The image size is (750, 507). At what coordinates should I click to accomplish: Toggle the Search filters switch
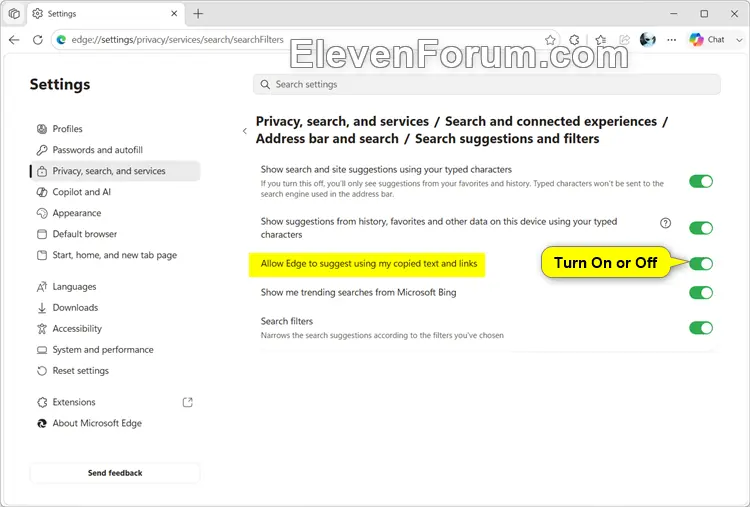(x=701, y=328)
